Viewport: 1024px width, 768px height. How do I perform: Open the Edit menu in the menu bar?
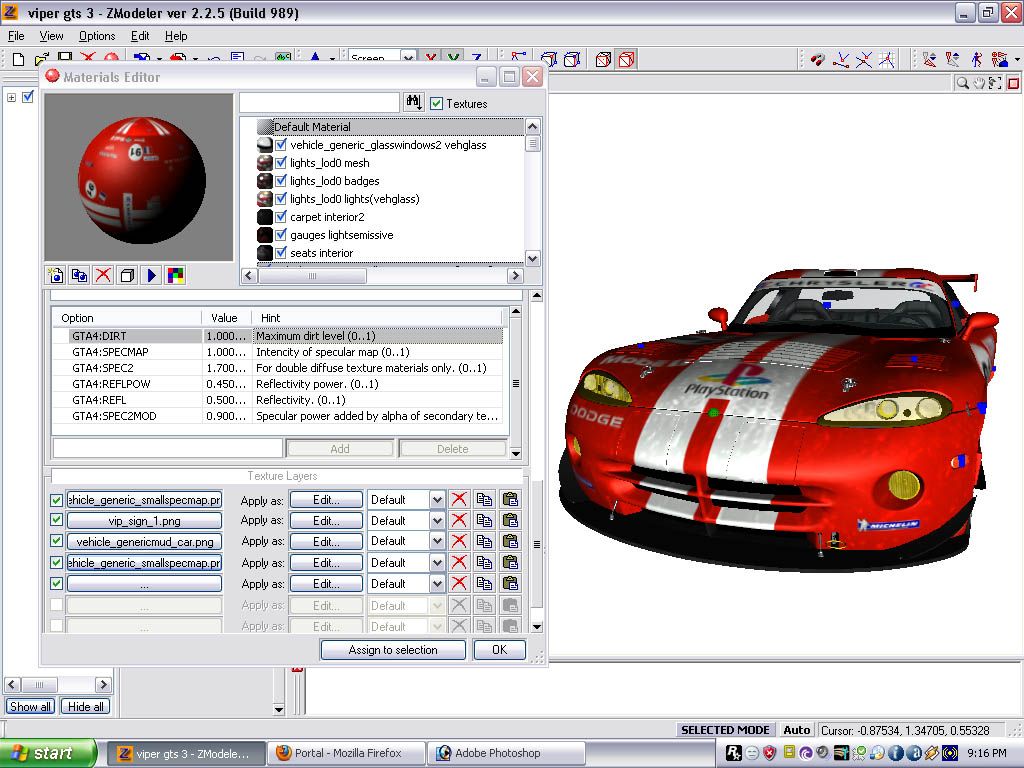(140, 36)
